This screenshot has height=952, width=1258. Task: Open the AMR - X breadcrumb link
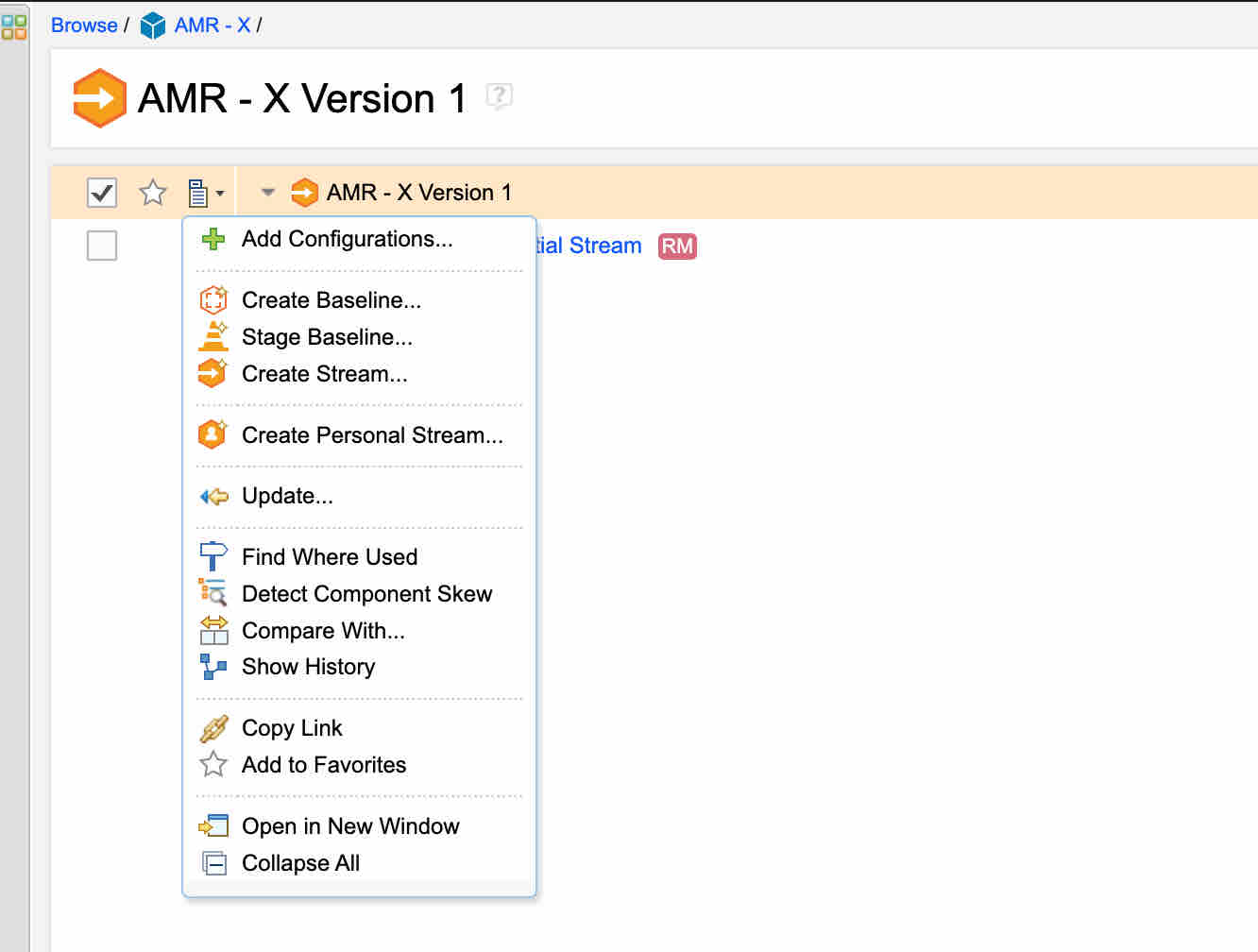point(212,25)
